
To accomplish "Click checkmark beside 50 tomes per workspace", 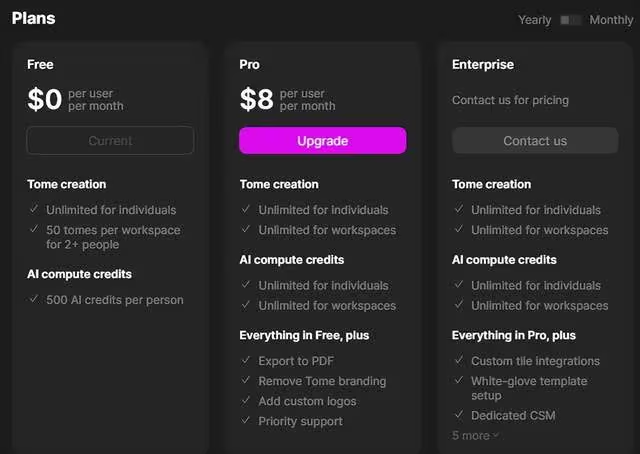I will pyautogui.click(x=34, y=230).
